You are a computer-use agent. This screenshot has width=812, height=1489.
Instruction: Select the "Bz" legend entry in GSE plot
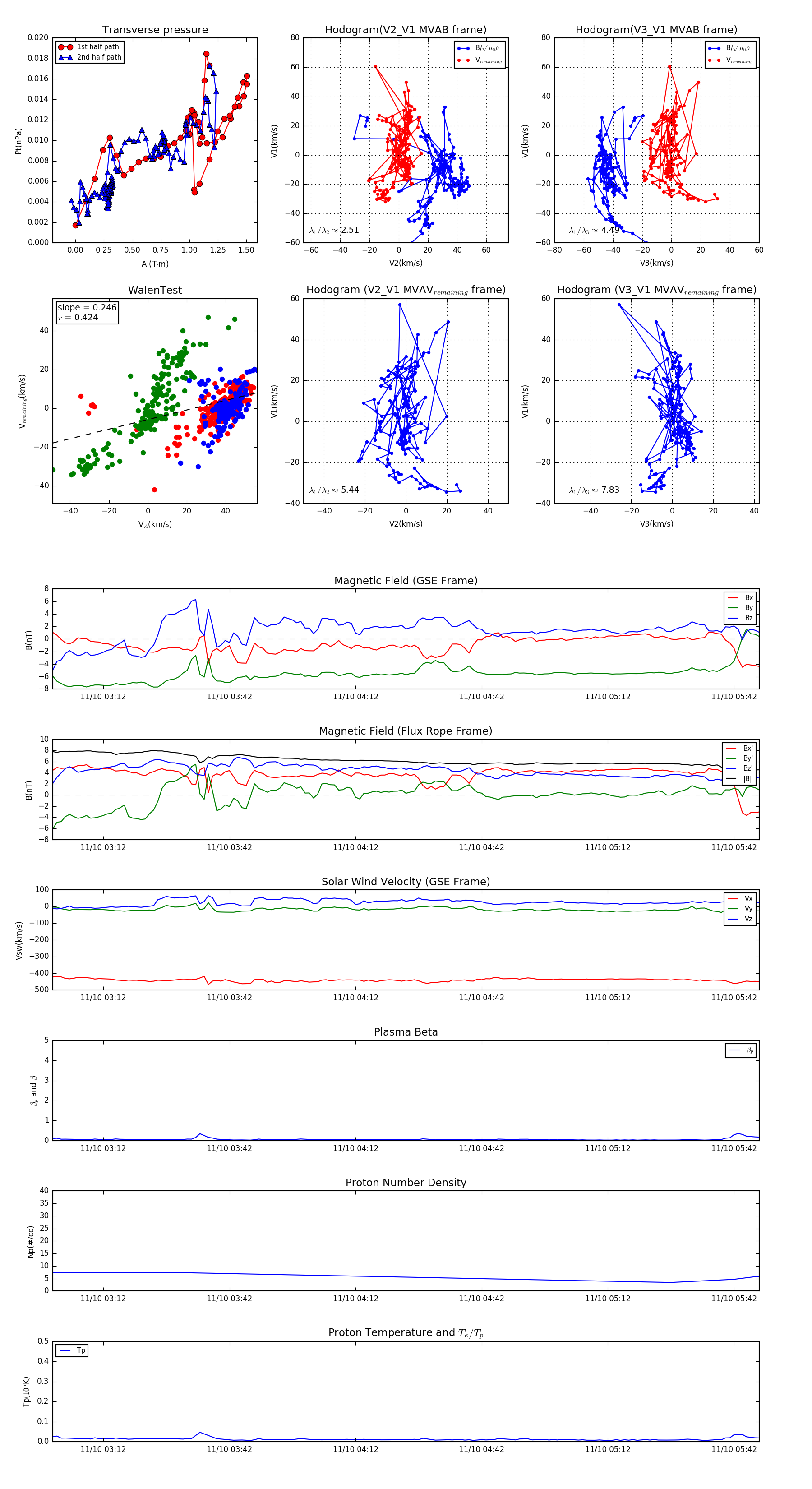point(741,618)
